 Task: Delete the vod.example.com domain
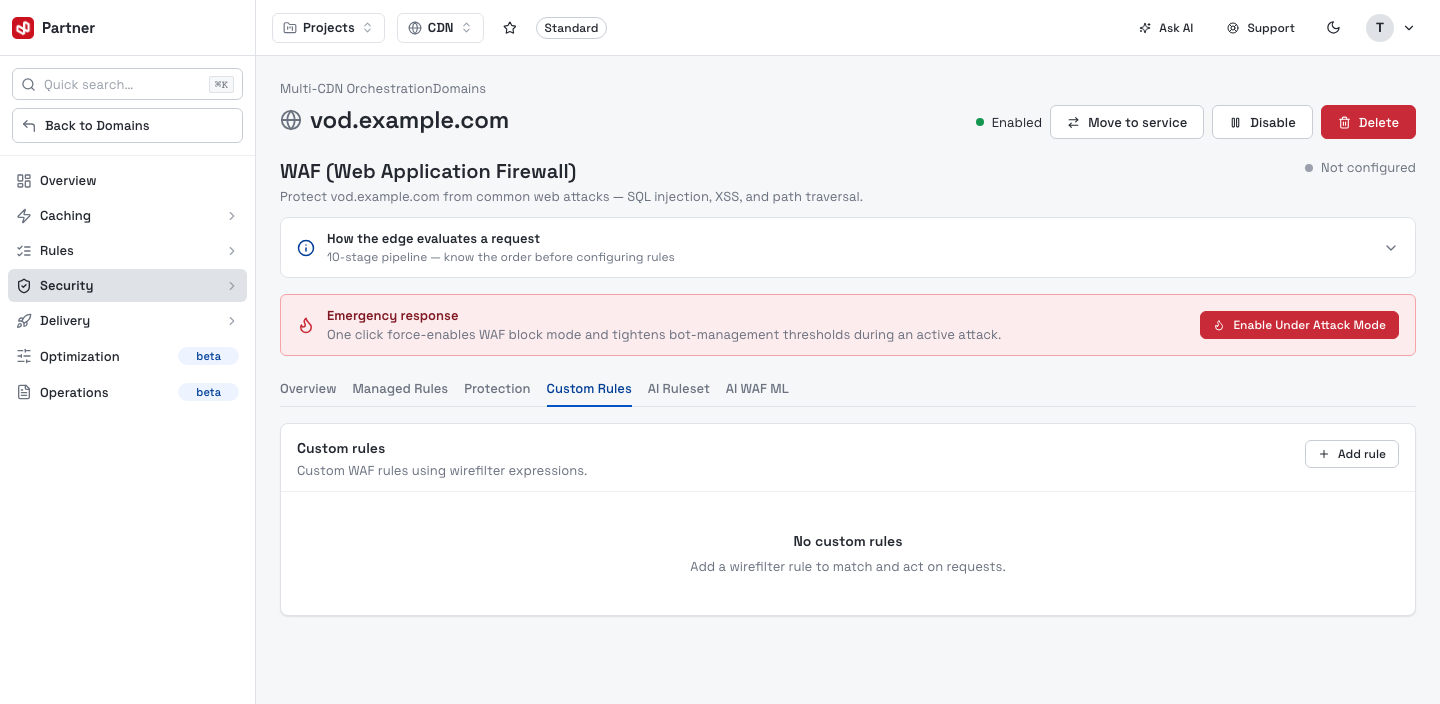coord(1368,122)
